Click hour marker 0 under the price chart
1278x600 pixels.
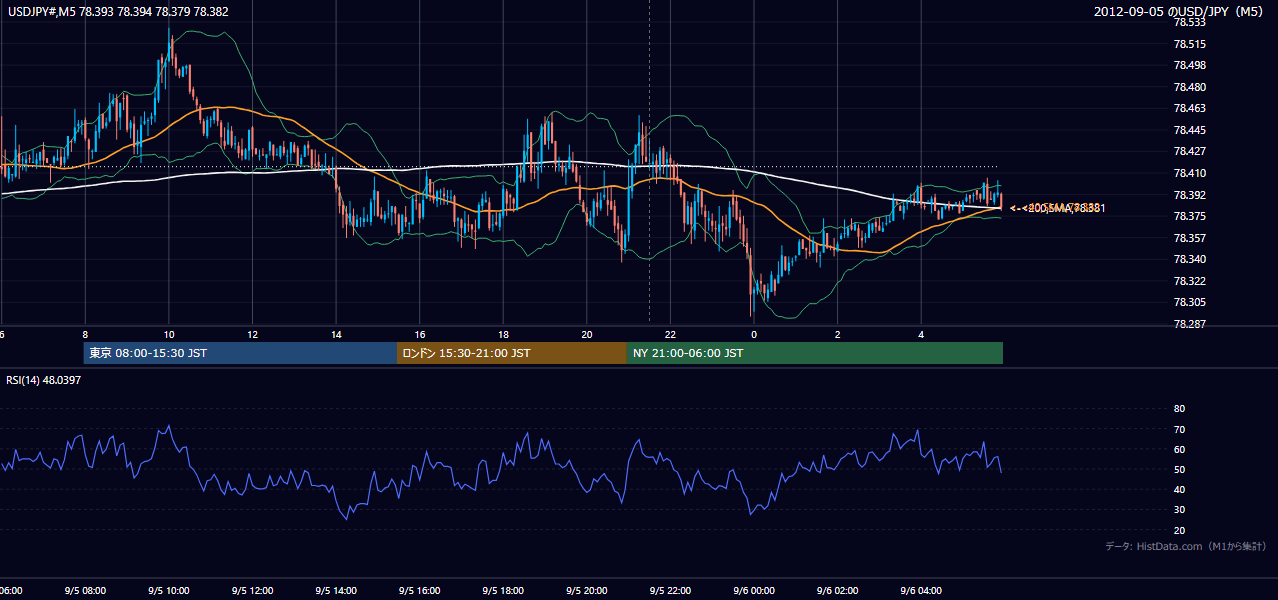(x=754, y=335)
